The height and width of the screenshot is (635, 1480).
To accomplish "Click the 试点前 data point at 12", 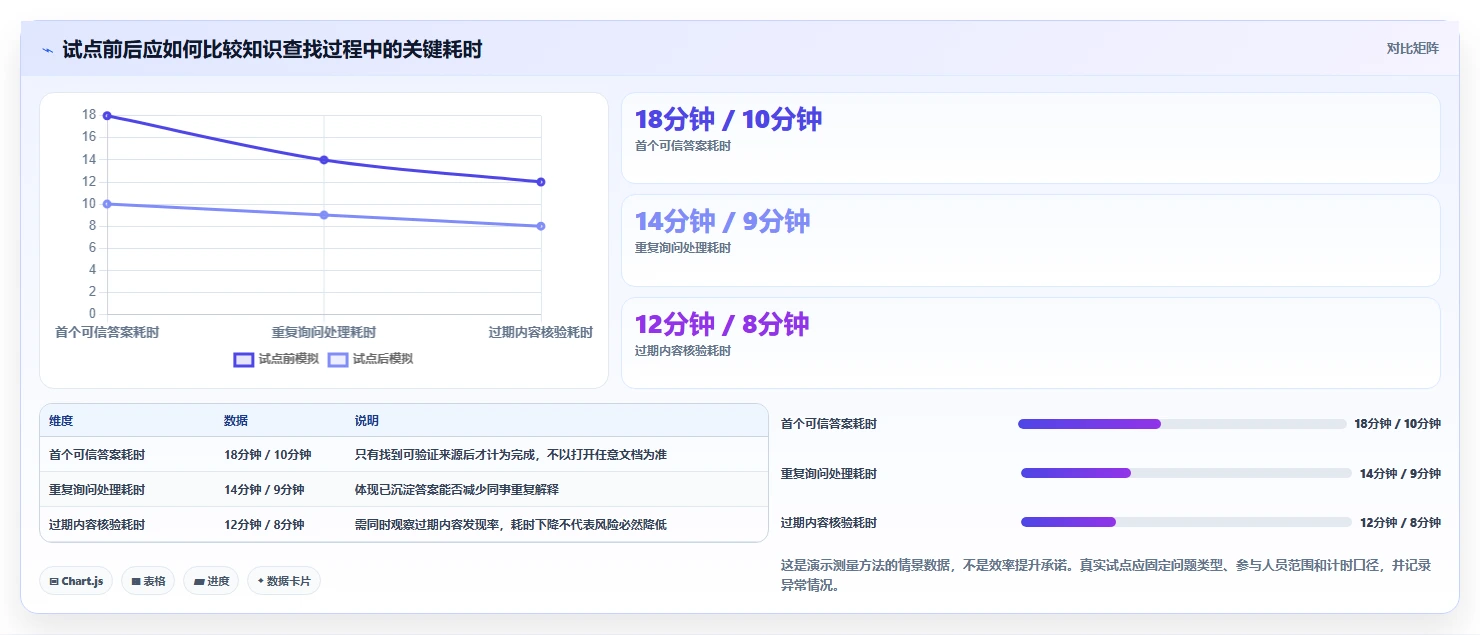I will point(541,182).
